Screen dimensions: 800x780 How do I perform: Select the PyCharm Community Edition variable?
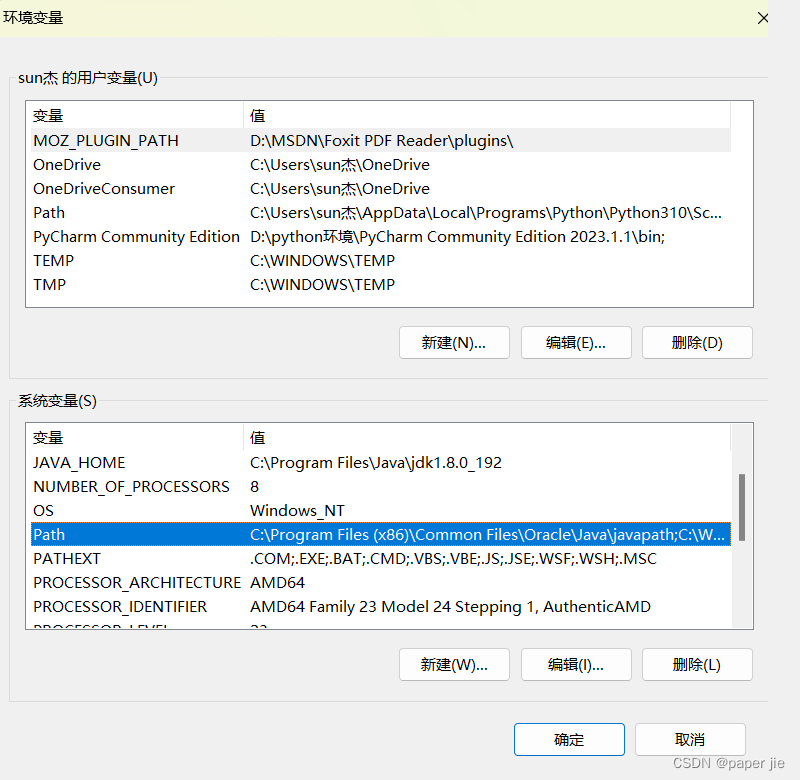381,236
